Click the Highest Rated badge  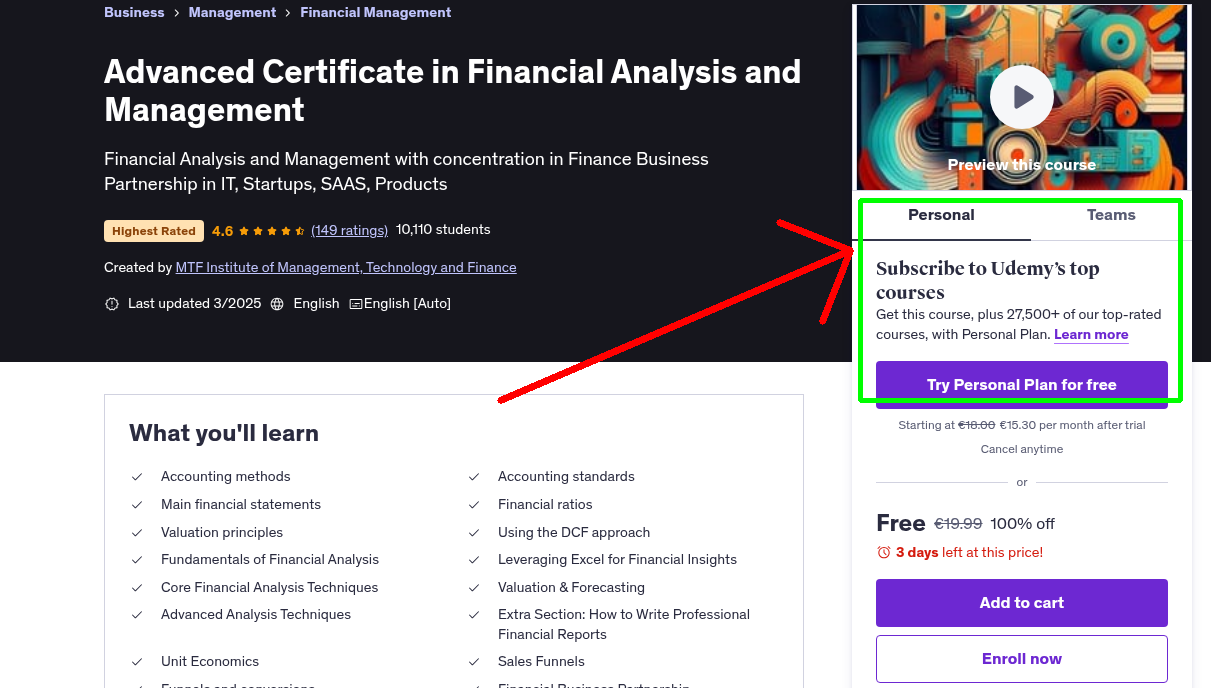(154, 231)
